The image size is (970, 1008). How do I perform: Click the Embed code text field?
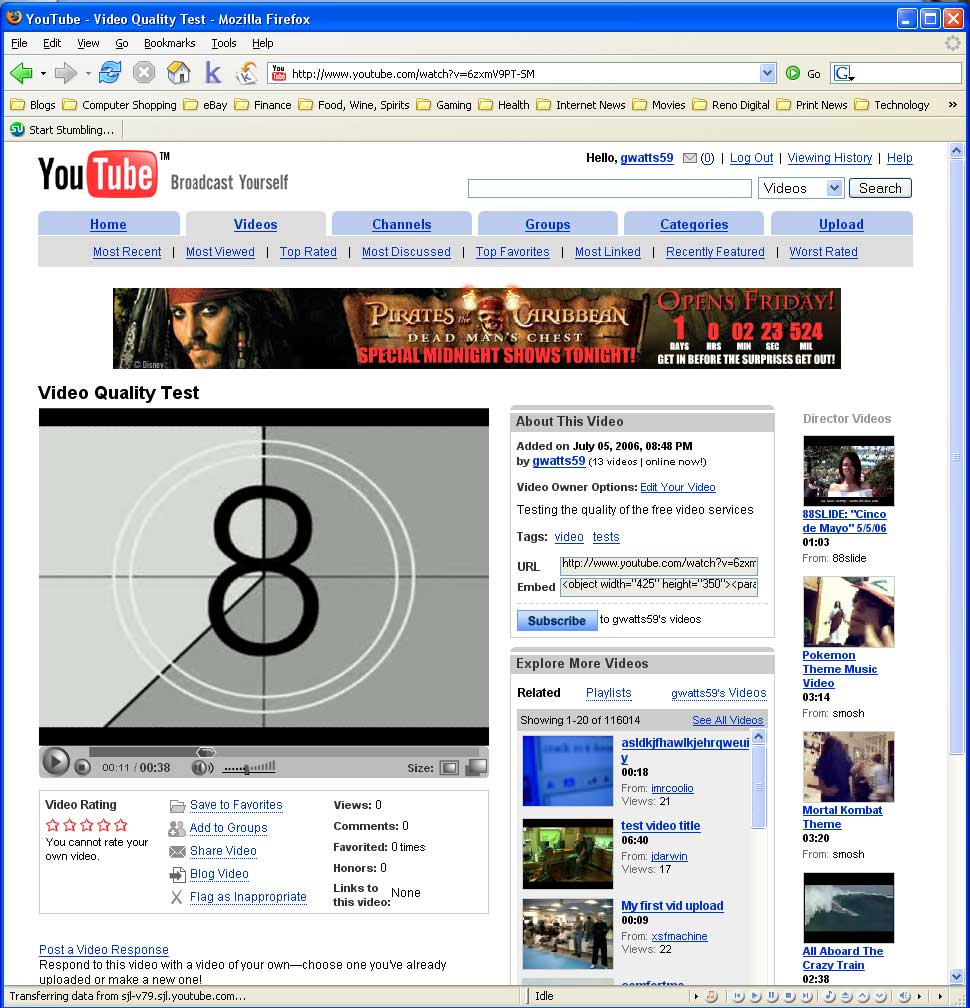659,586
